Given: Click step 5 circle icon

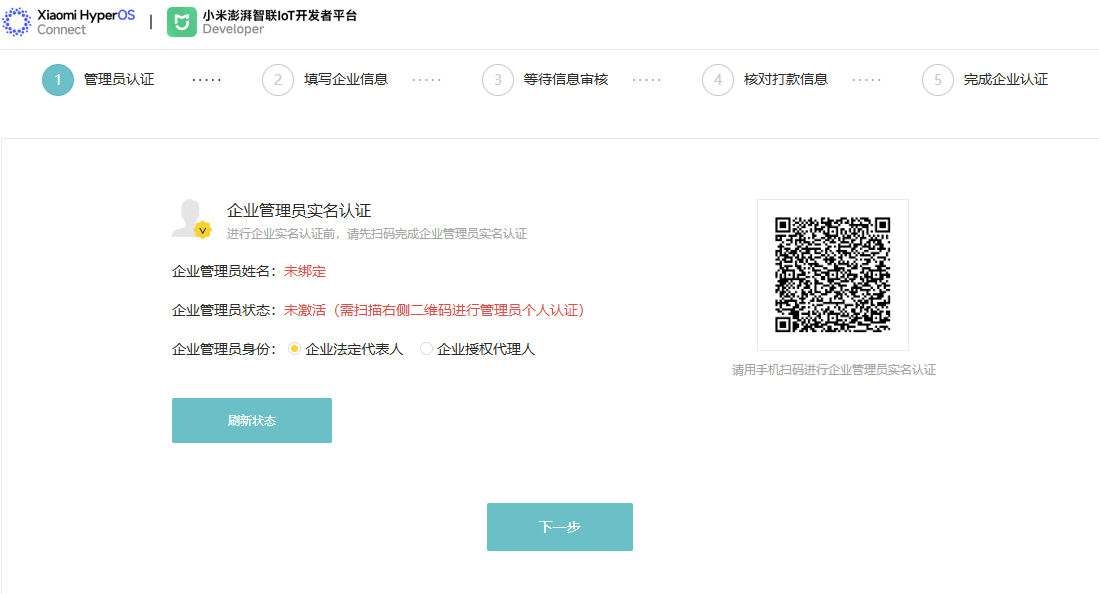Looking at the screenshot, I should point(938,80).
